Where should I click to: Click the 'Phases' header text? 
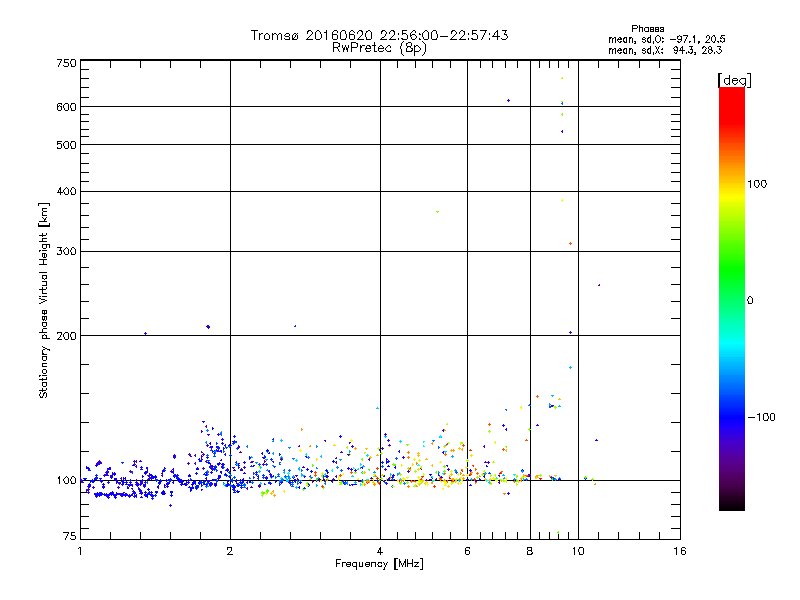coord(647,29)
